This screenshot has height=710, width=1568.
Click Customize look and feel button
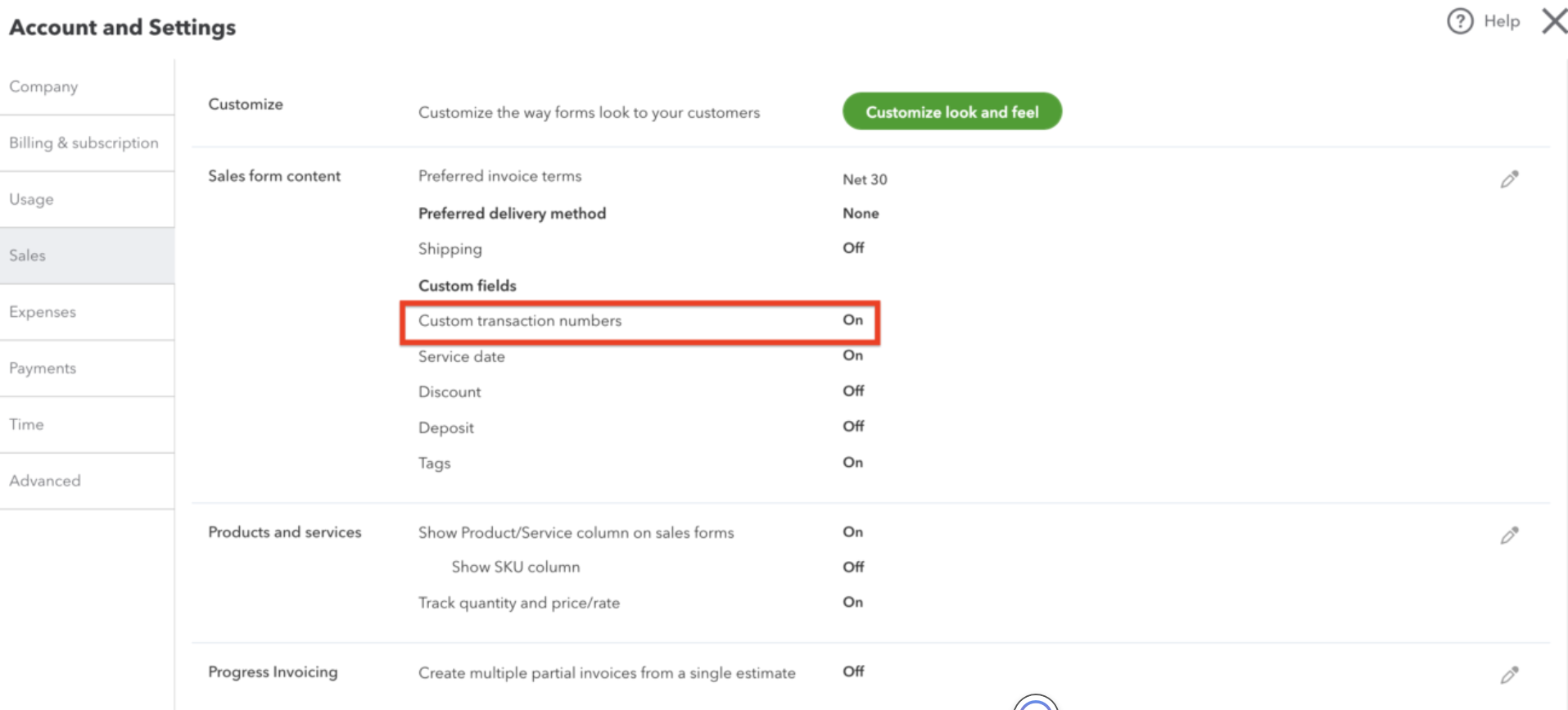pos(951,111)
